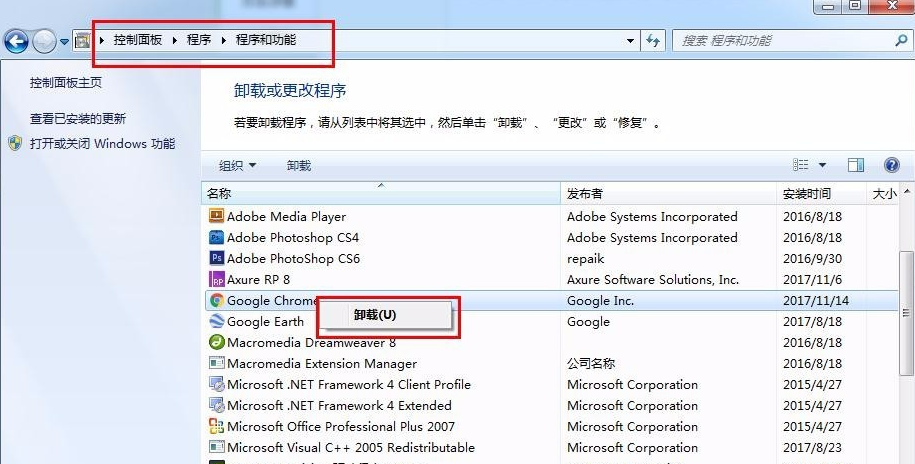The image size is (915, 464).
Task: Click 程序 in the breadcrumb path
Action: [198, 40]
